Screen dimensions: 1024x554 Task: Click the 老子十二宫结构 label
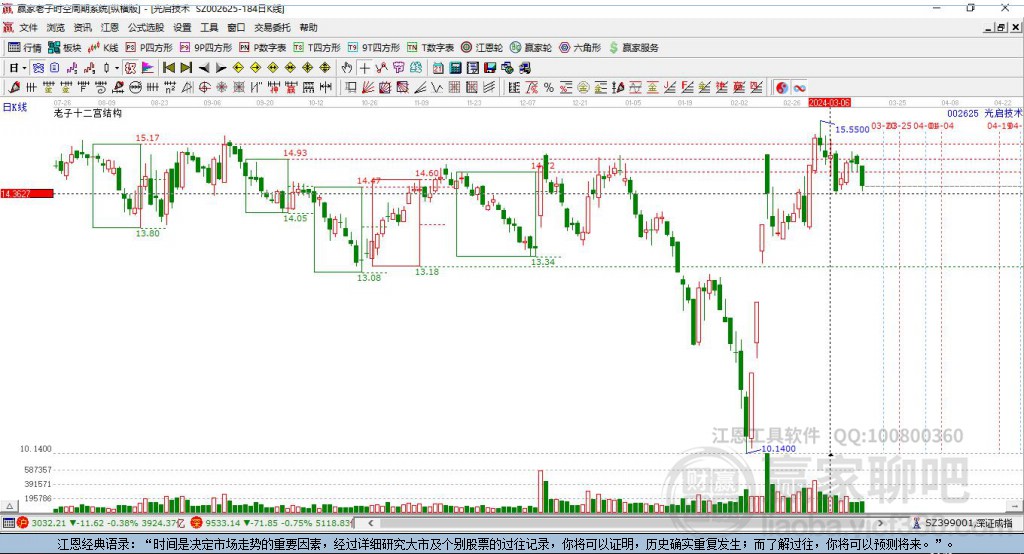pyautogui.click(x=88, y=113)
